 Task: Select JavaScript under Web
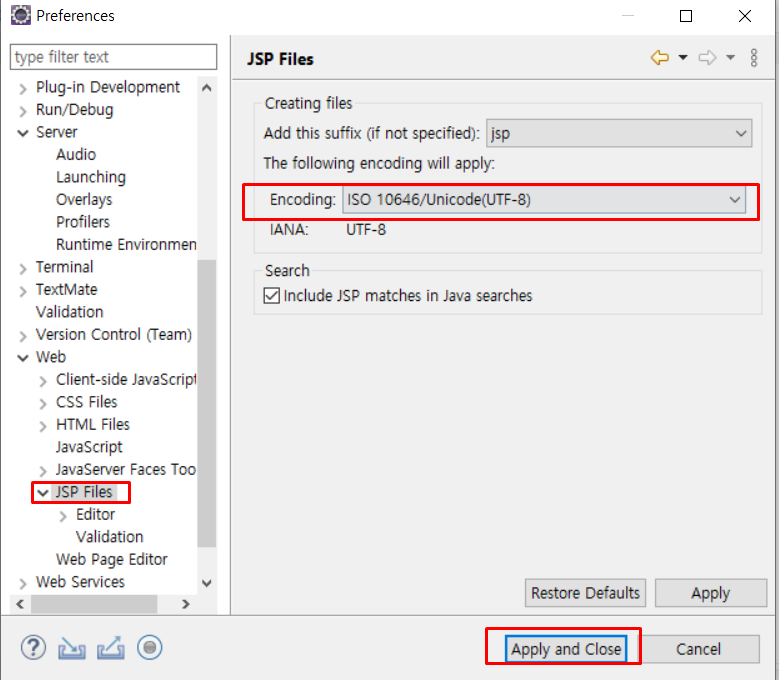[89, 447]
